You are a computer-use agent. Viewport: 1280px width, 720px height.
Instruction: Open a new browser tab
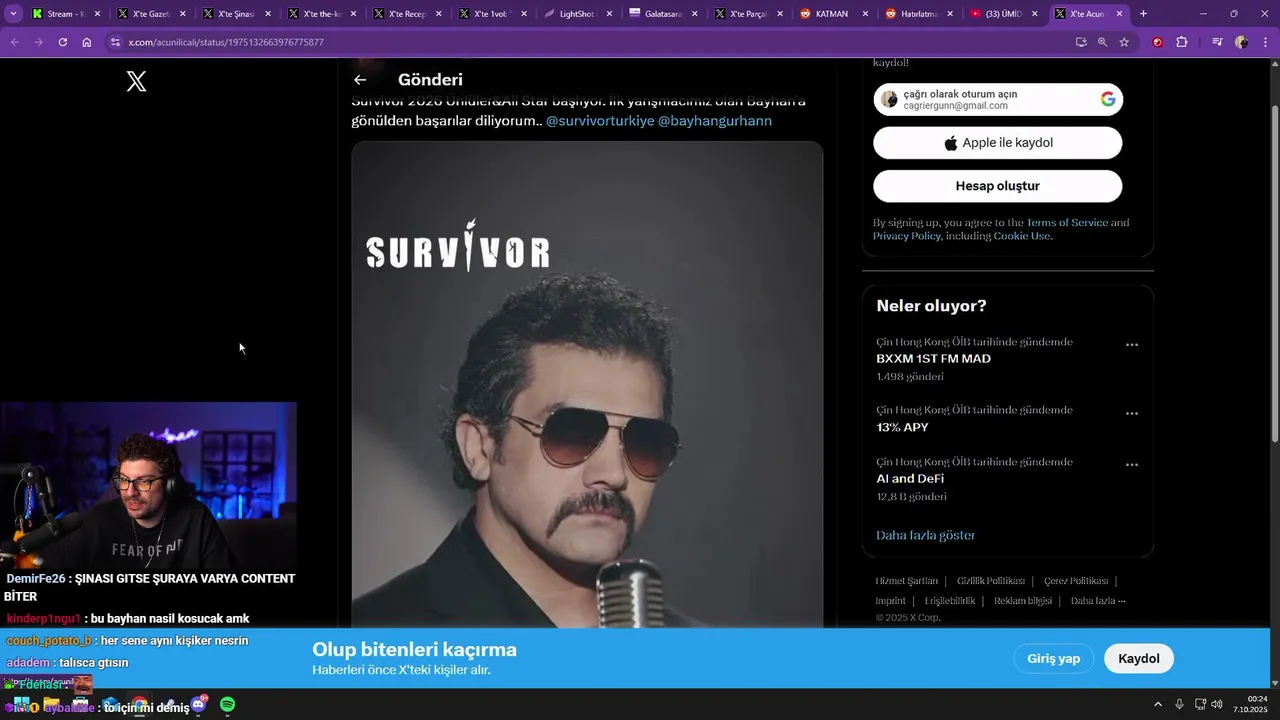(x=1143, y=14)
